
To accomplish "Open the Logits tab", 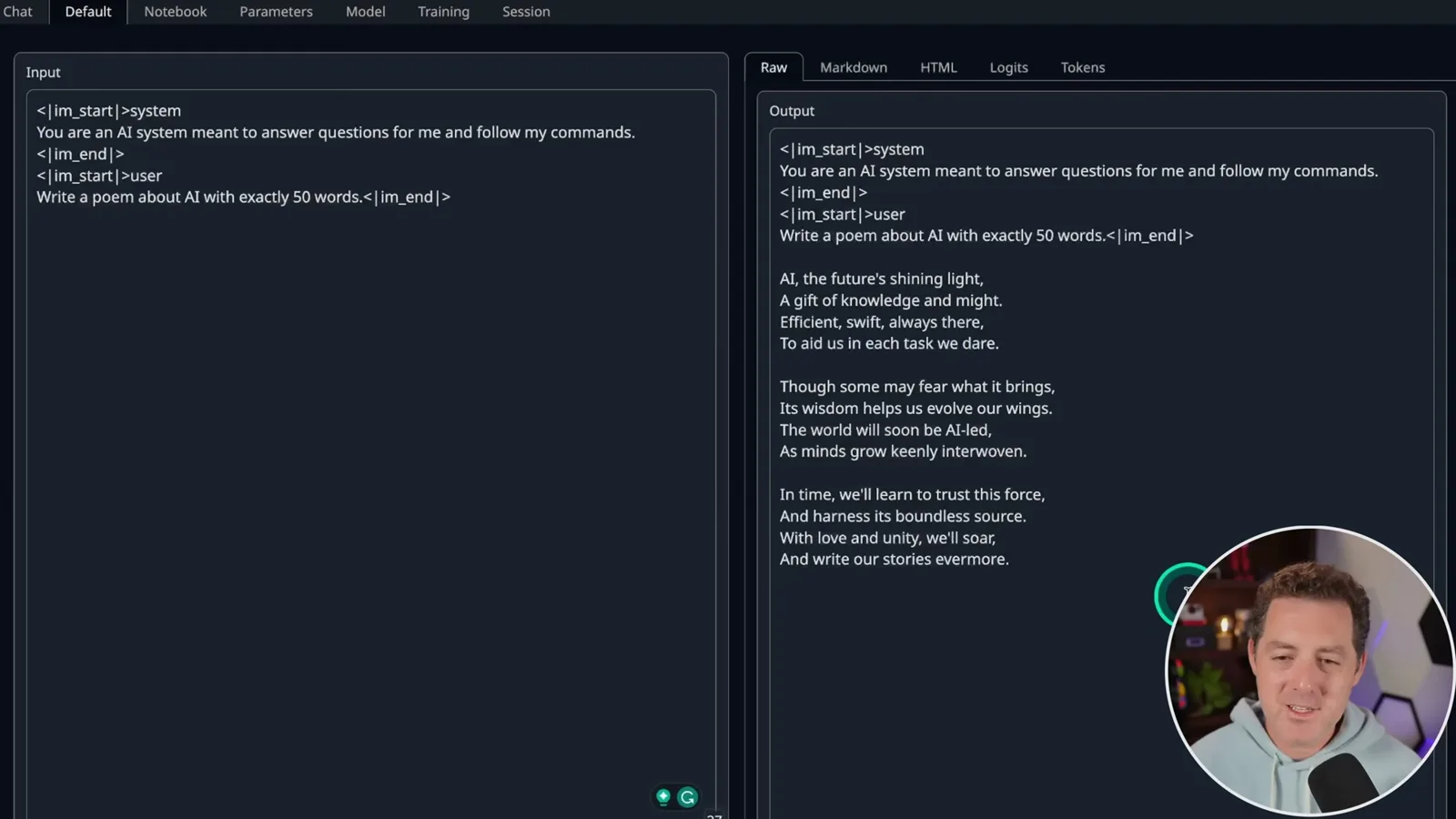I will click(x=1008, y=67).
